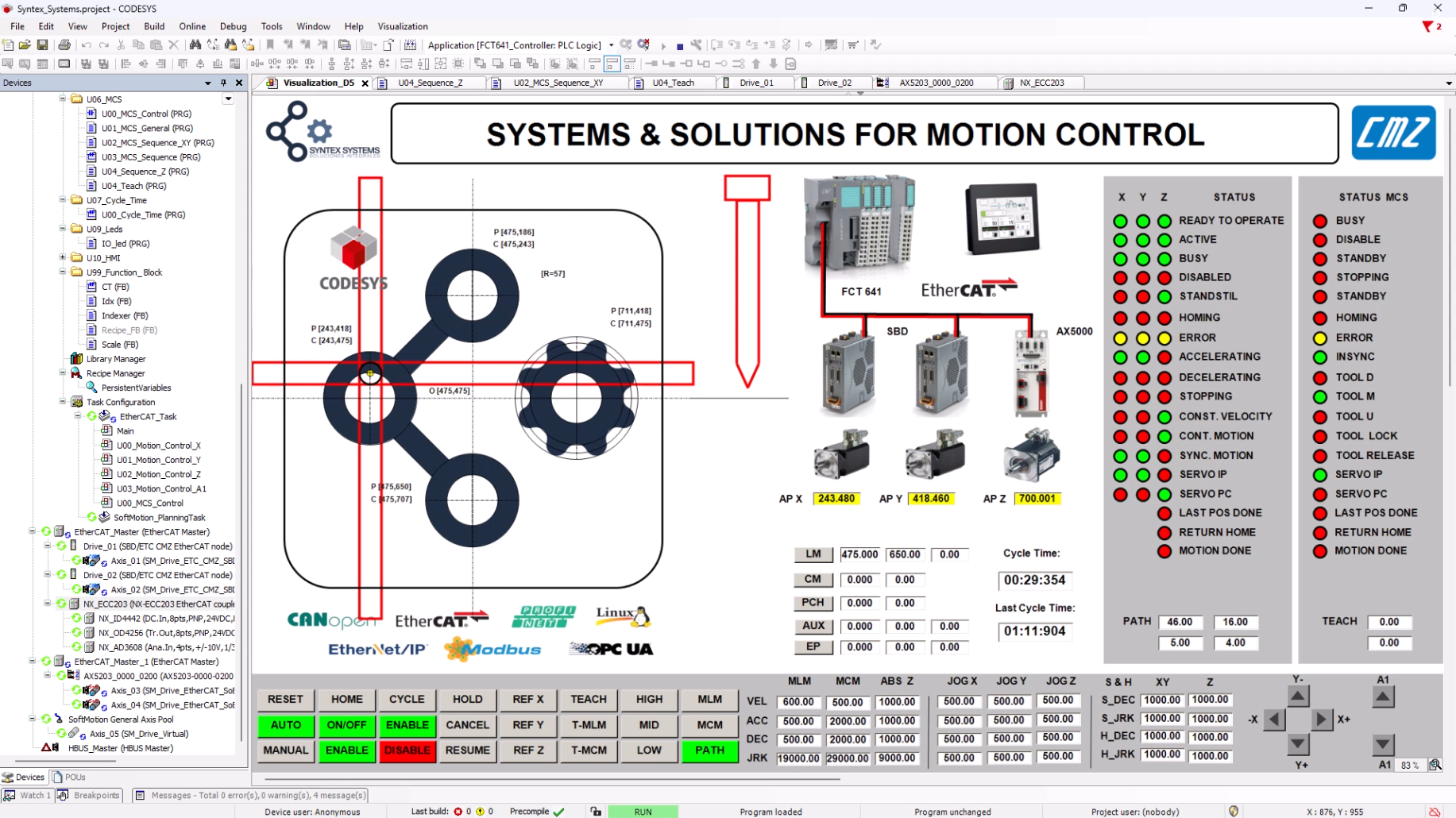Jog A1 upward with the up arrow
This screenshot has height=818, width=1456.
tap(1383, 696)
